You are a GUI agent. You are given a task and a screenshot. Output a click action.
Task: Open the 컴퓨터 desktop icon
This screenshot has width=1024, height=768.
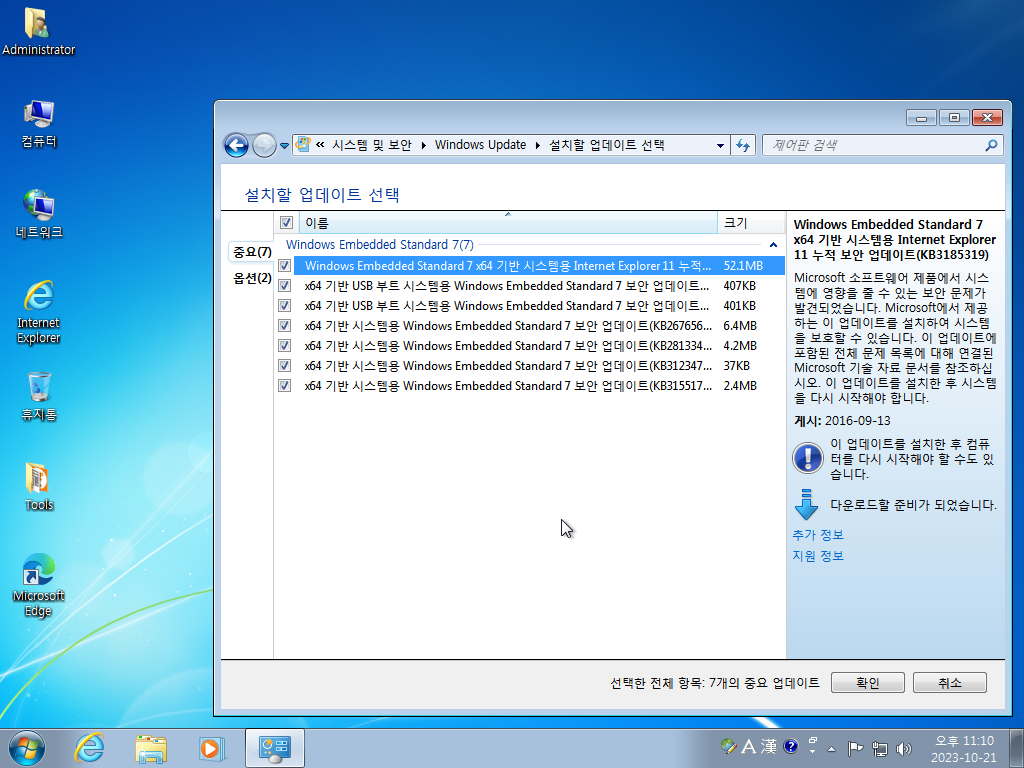pyautogui.click(x=39, y=123)
